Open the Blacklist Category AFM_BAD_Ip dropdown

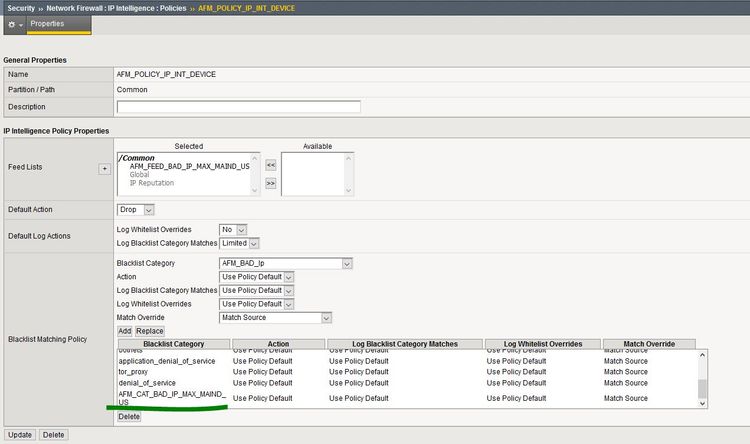click(x=286, y=264)
